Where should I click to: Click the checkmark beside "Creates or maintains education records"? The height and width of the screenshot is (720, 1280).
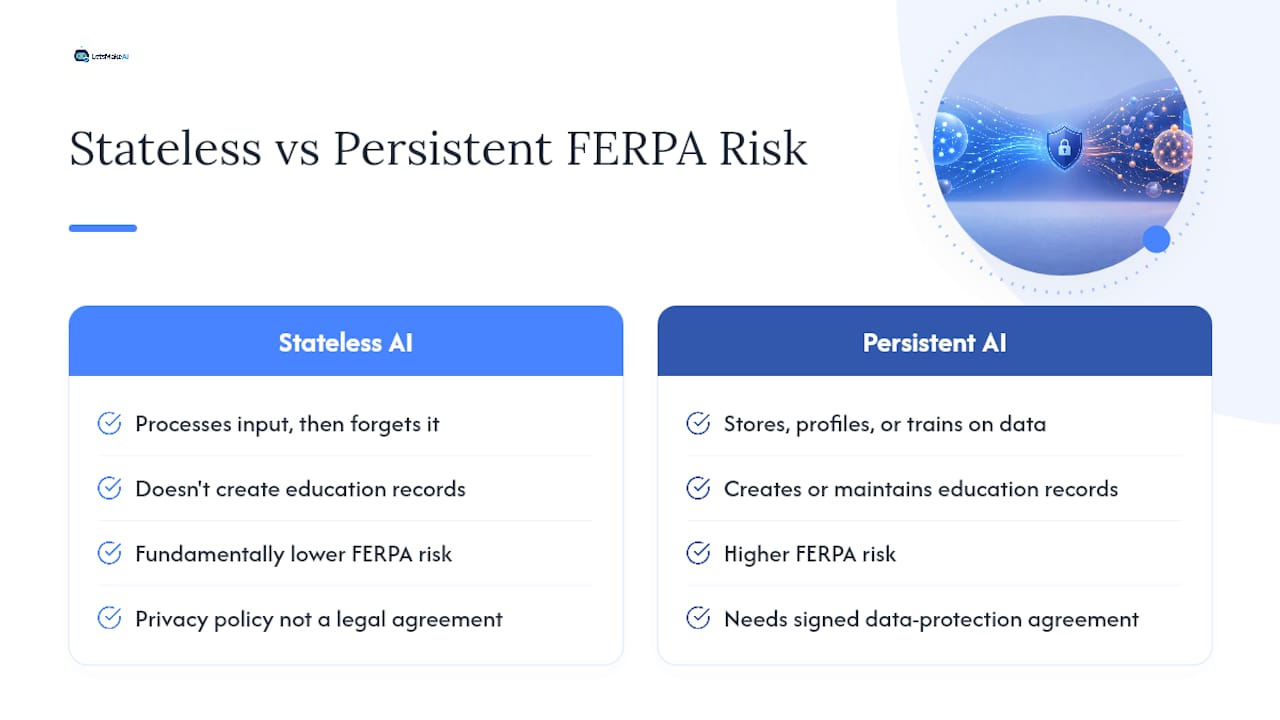click(698, 489)
